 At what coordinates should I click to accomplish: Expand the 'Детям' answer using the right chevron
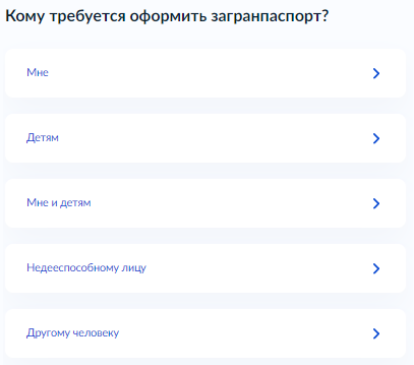click(x=376, y=138)
